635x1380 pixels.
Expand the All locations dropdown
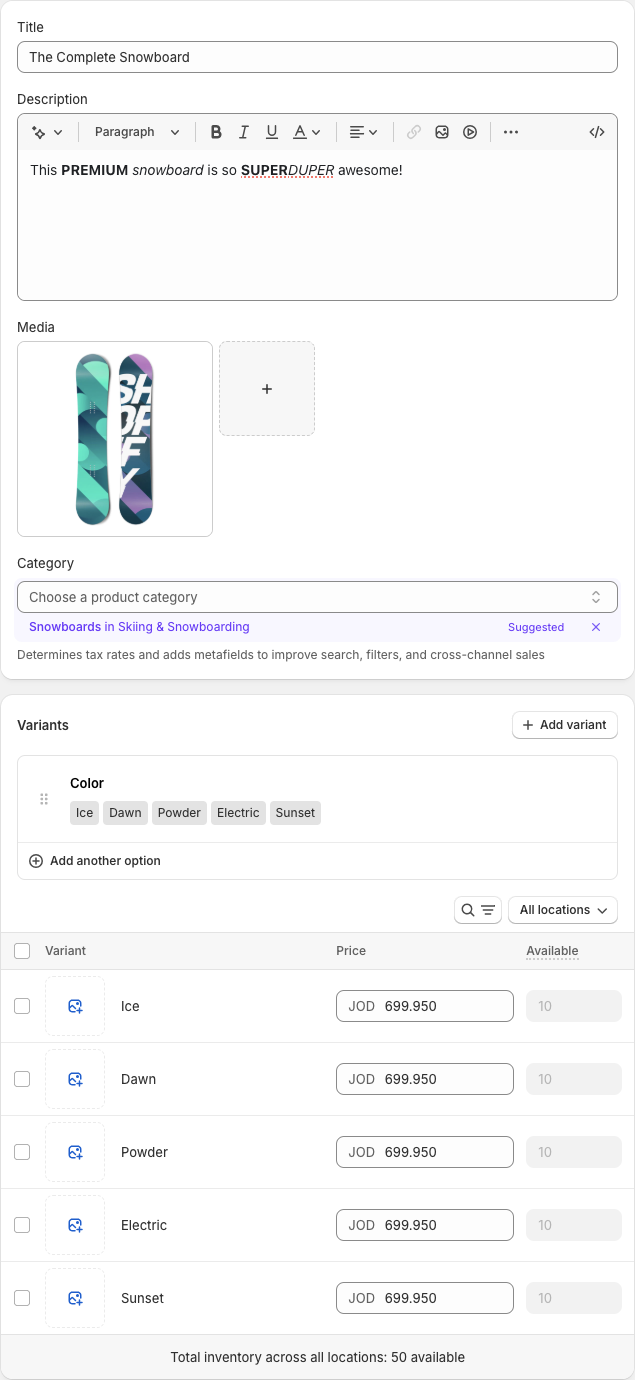point(563,910)
